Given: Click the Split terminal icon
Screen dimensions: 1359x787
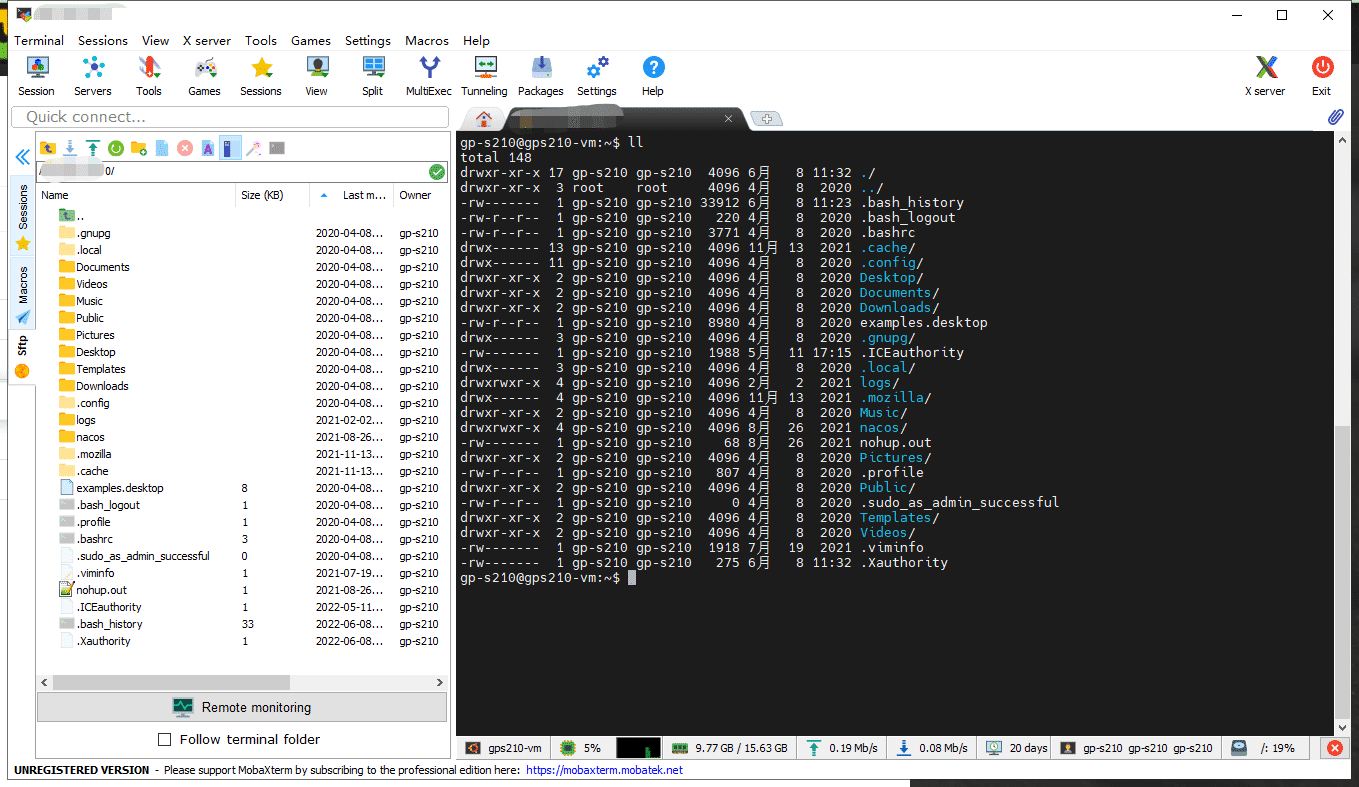Looking at the screenshot, I should (x=372, y=75).
